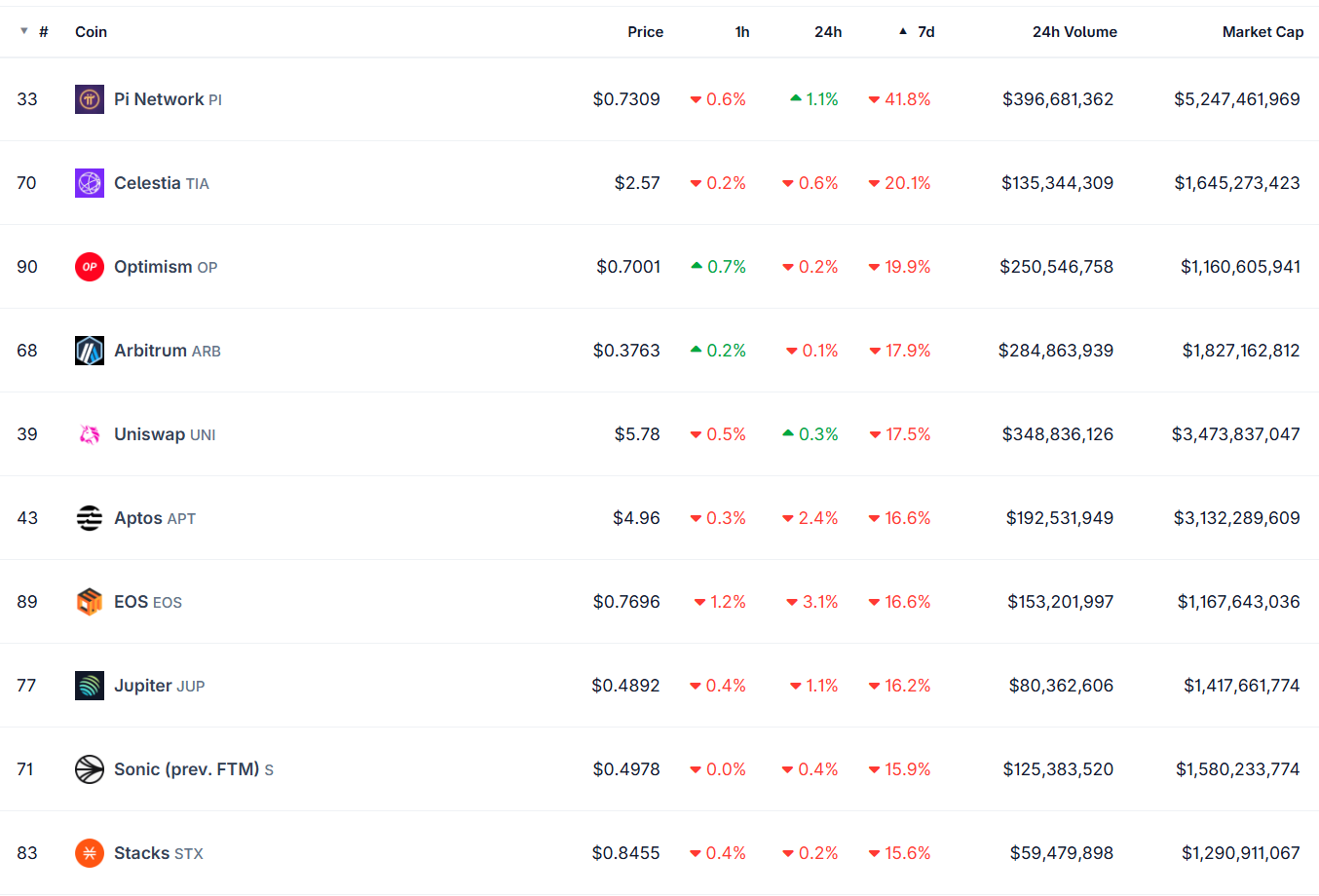
Task: Open the Jupiter JUP coin page
Action: 160,686
